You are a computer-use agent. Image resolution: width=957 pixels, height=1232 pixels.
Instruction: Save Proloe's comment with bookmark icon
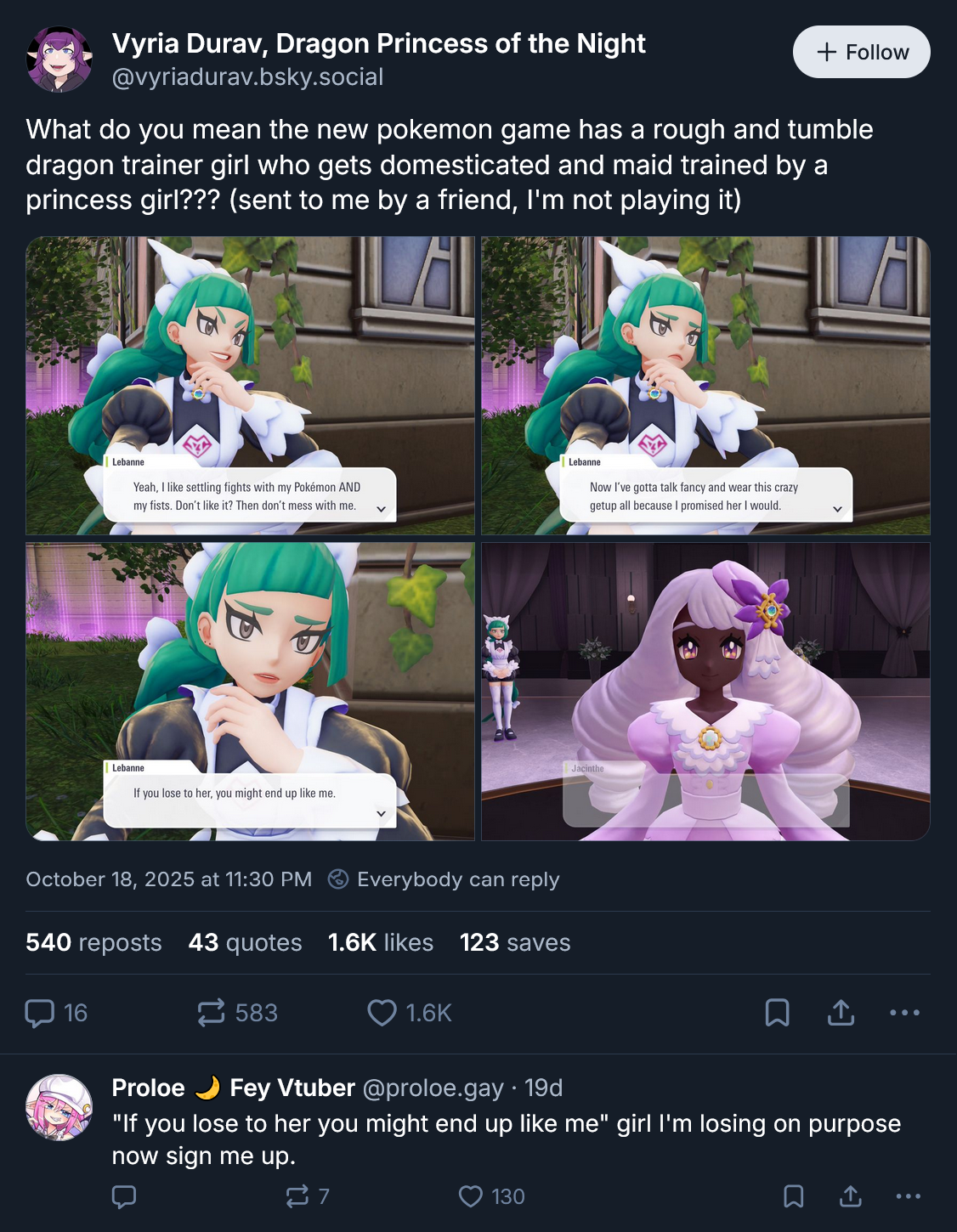pos(793,1196)
